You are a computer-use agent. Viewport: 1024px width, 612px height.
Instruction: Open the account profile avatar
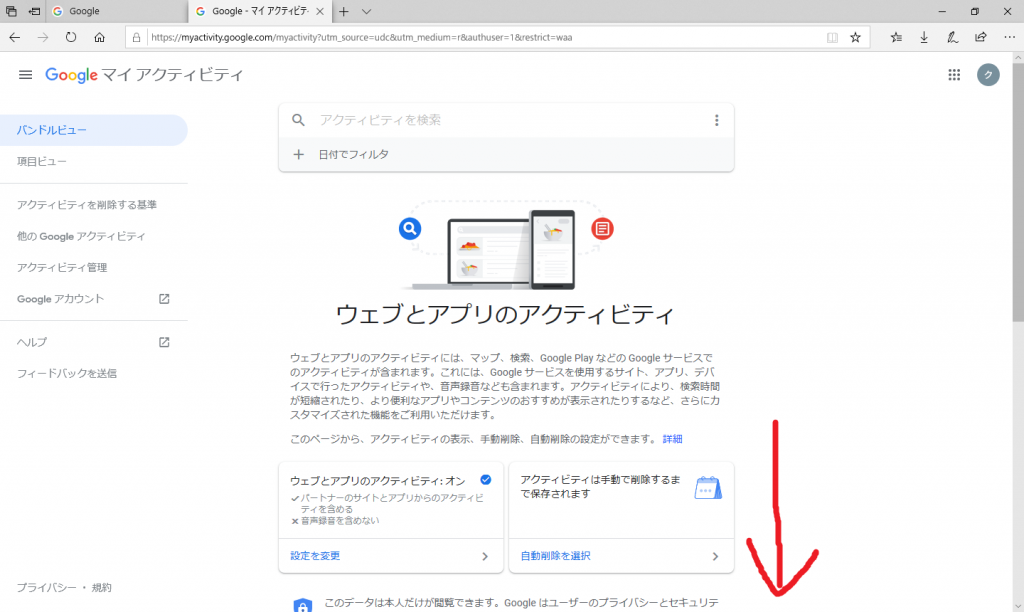click(x=988, y=75)
